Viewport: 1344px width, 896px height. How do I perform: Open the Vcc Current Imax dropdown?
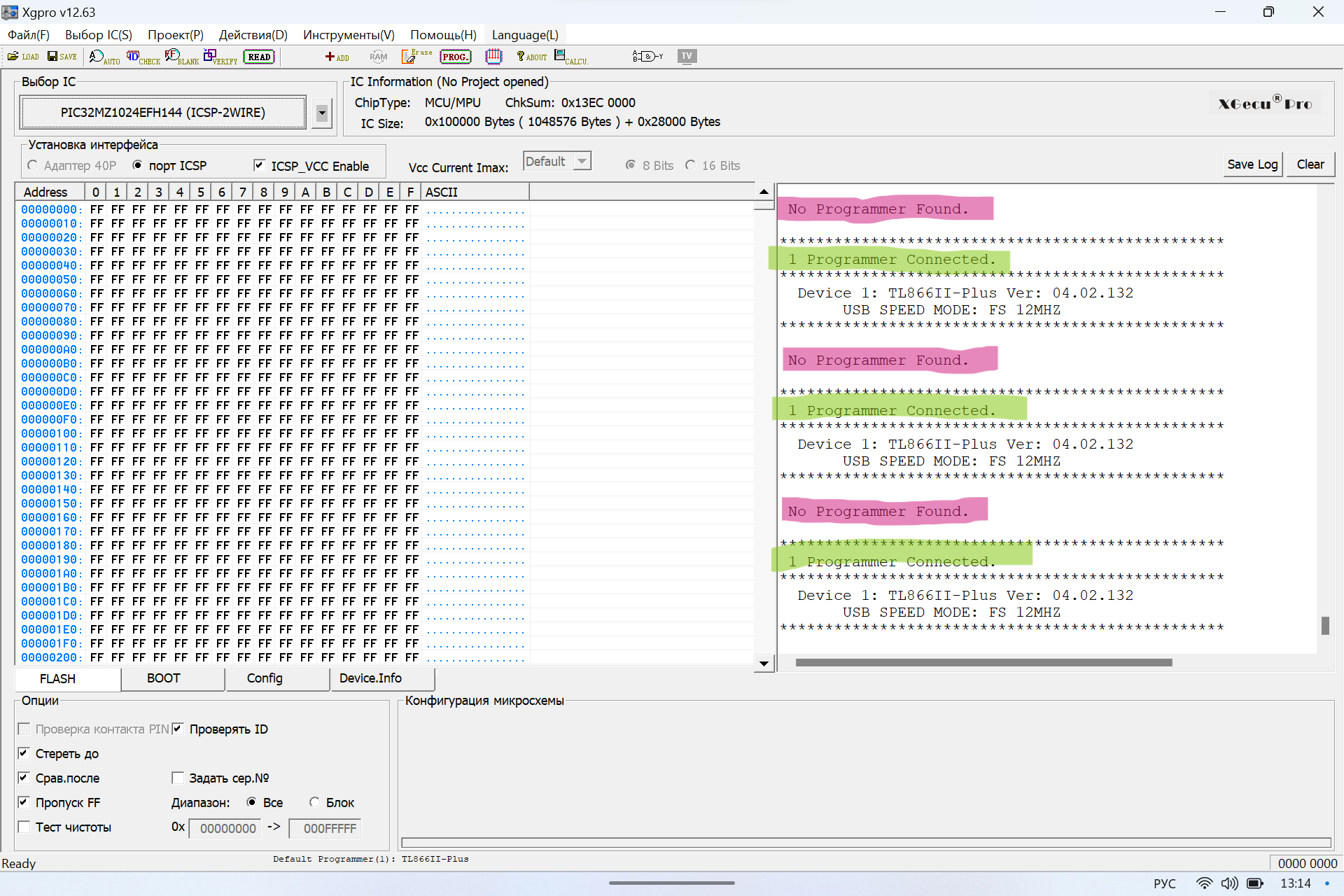(582, 162)
